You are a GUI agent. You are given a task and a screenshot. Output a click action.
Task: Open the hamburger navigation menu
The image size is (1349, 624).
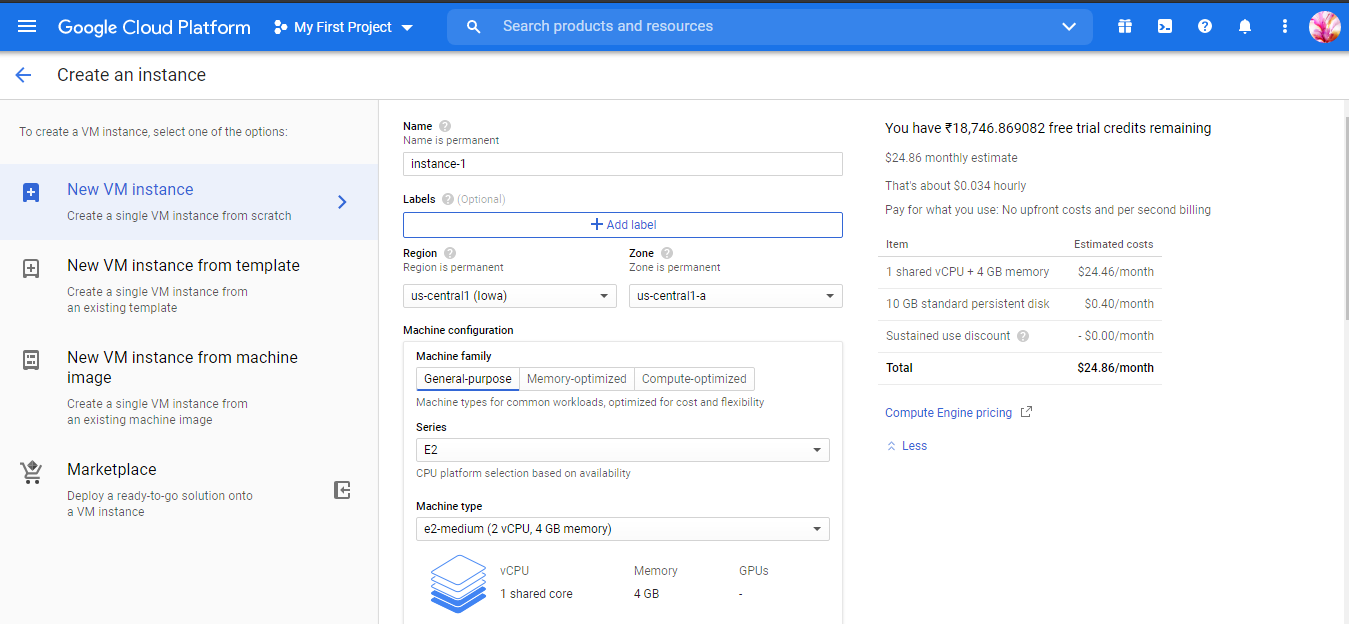[x=27, y=27]
